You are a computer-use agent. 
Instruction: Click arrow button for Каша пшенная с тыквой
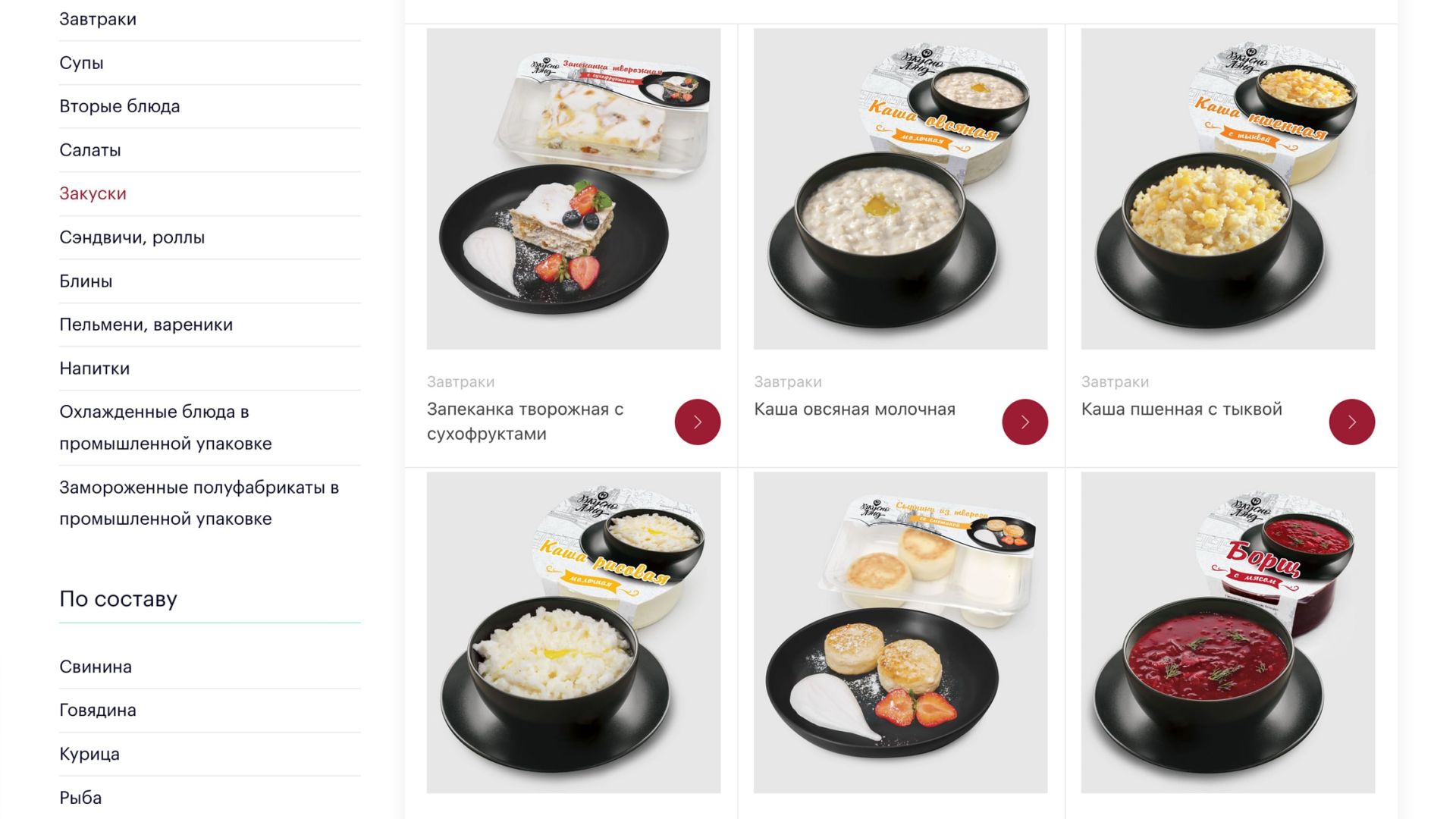tap(1351, 422)
